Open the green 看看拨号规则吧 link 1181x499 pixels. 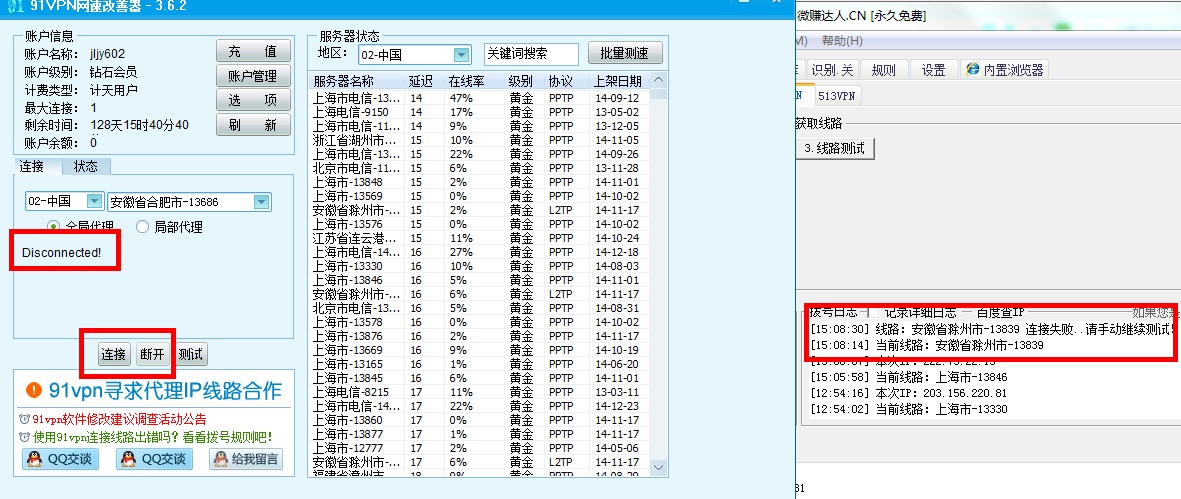pos(152,437)
